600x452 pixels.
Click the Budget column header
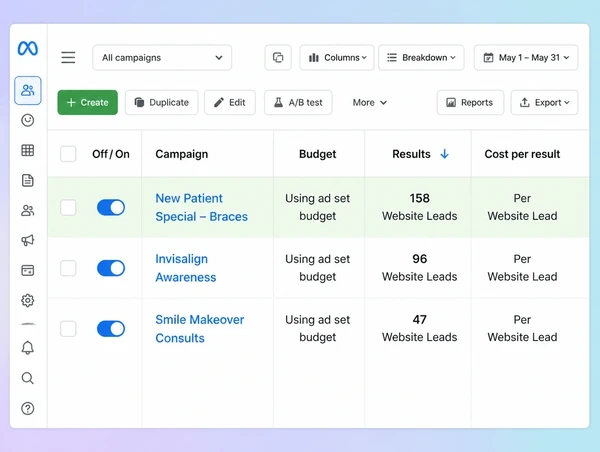click(x=318, y=154)
